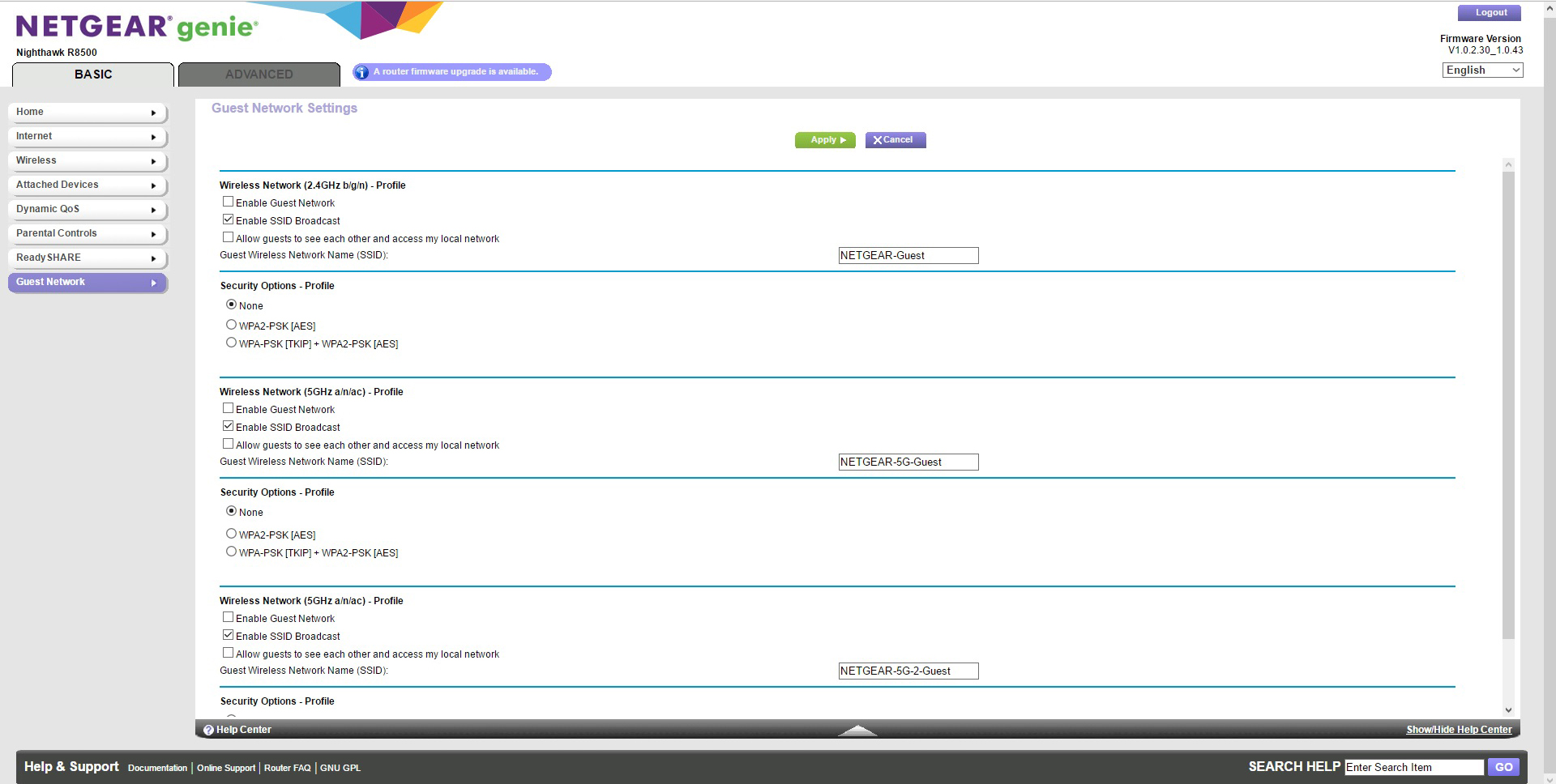The width and height of the screenshot is (1556, 784).
Task: Click the green Apply button
Action: 825,140
